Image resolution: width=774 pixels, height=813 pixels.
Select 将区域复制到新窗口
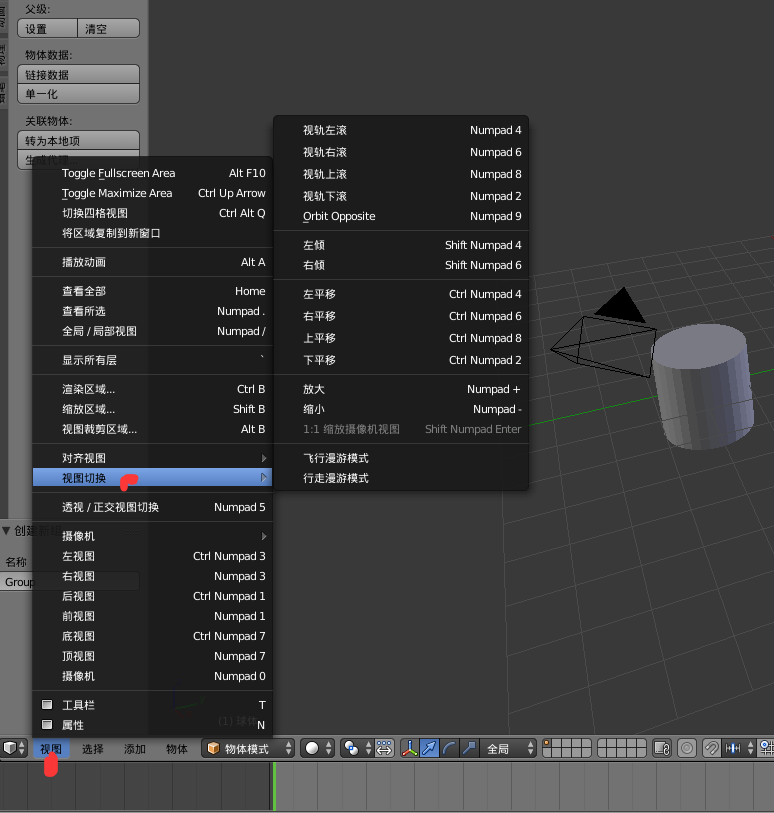[152, 233]
